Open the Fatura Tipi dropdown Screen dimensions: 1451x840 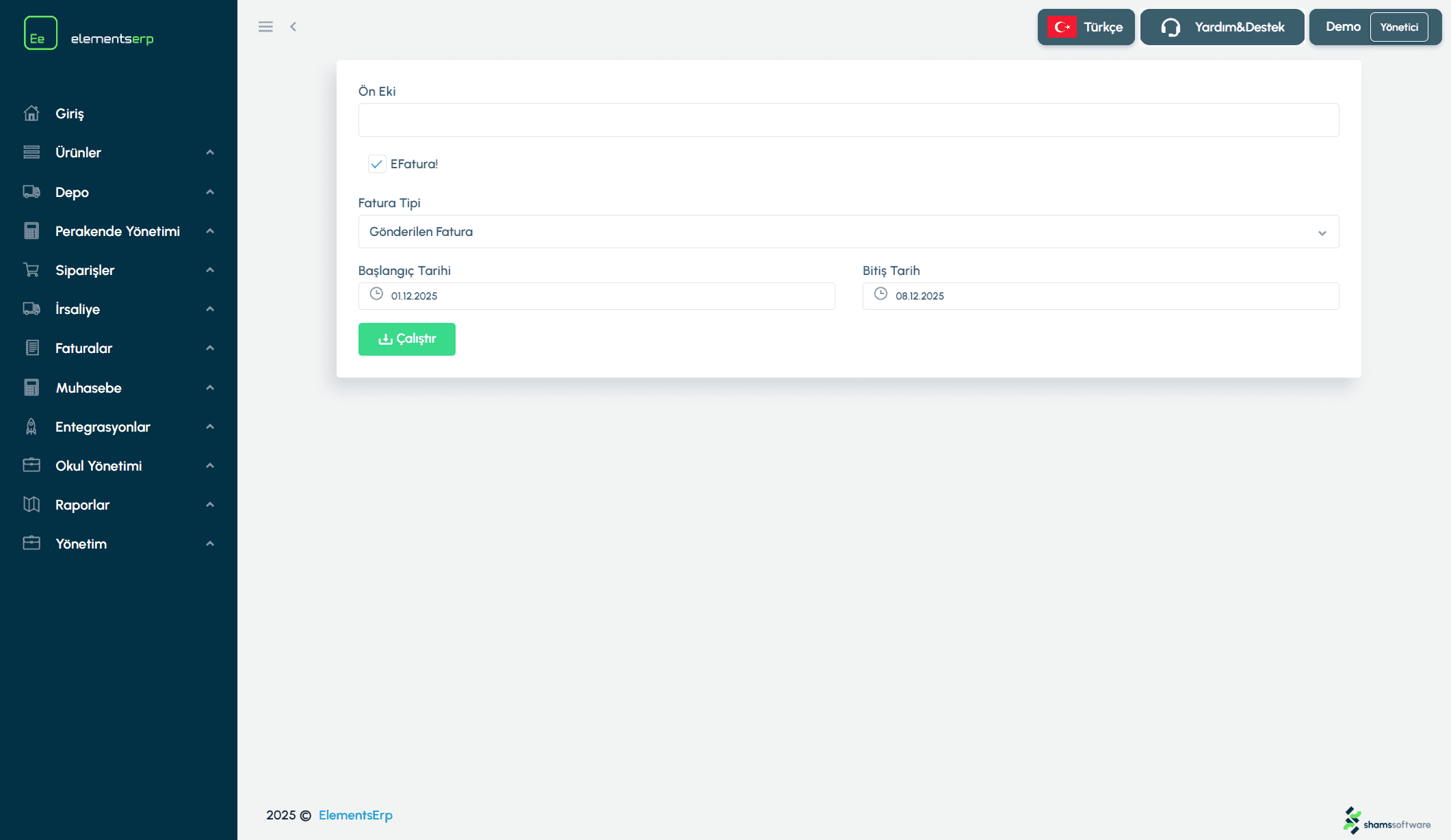pos(848,232)
